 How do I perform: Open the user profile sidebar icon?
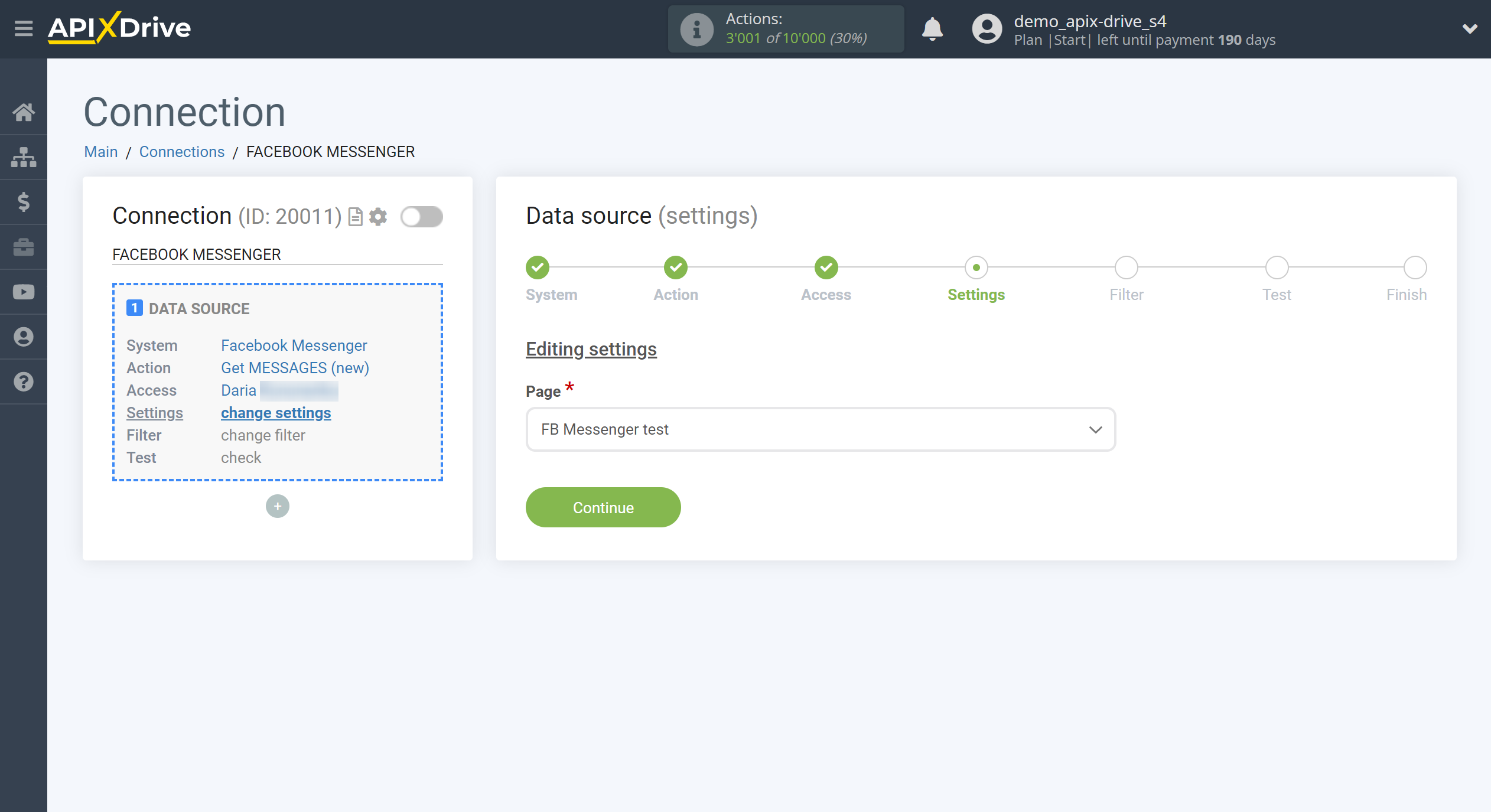[x=24, y=337]
